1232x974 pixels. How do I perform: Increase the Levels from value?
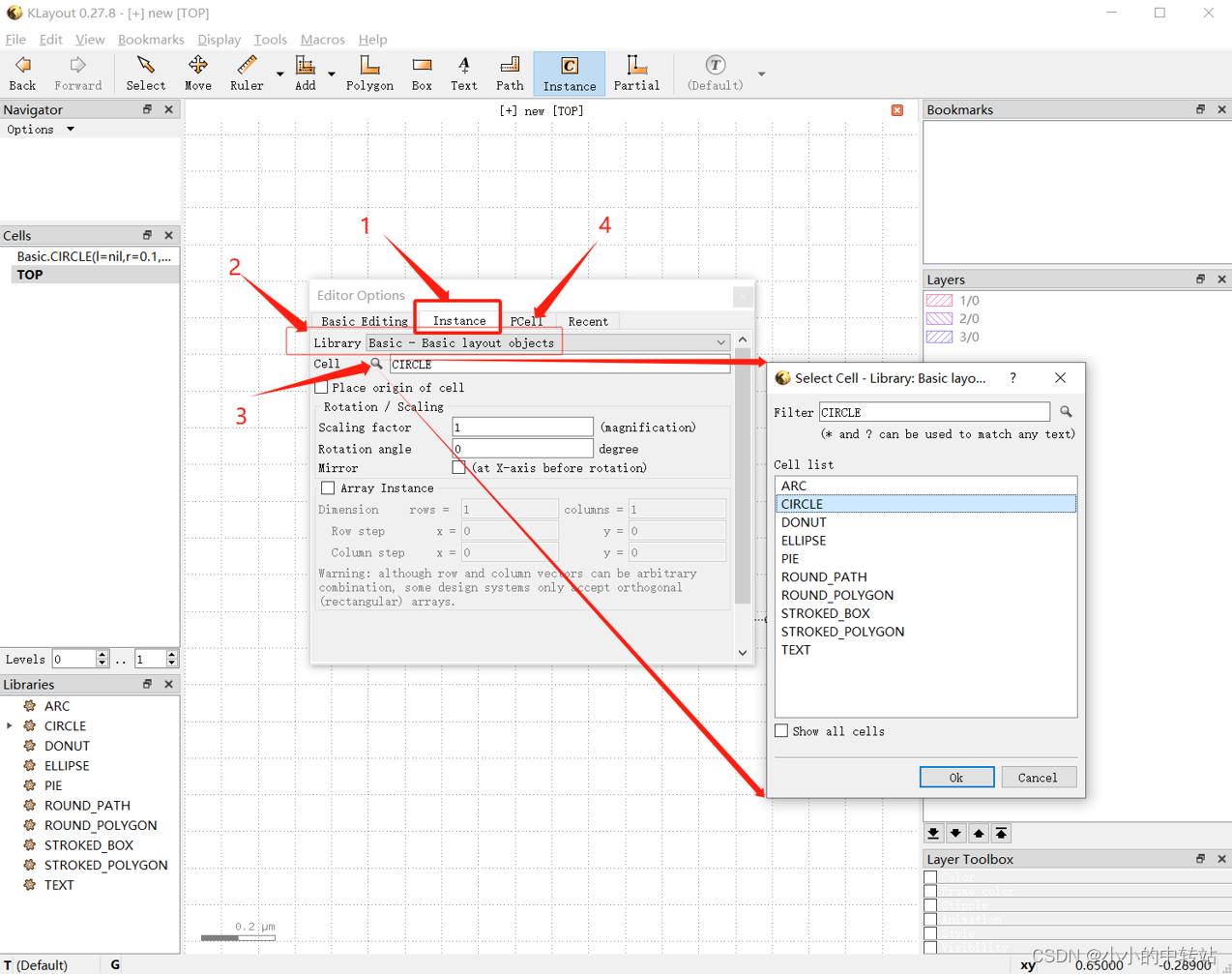click(102, 655)
